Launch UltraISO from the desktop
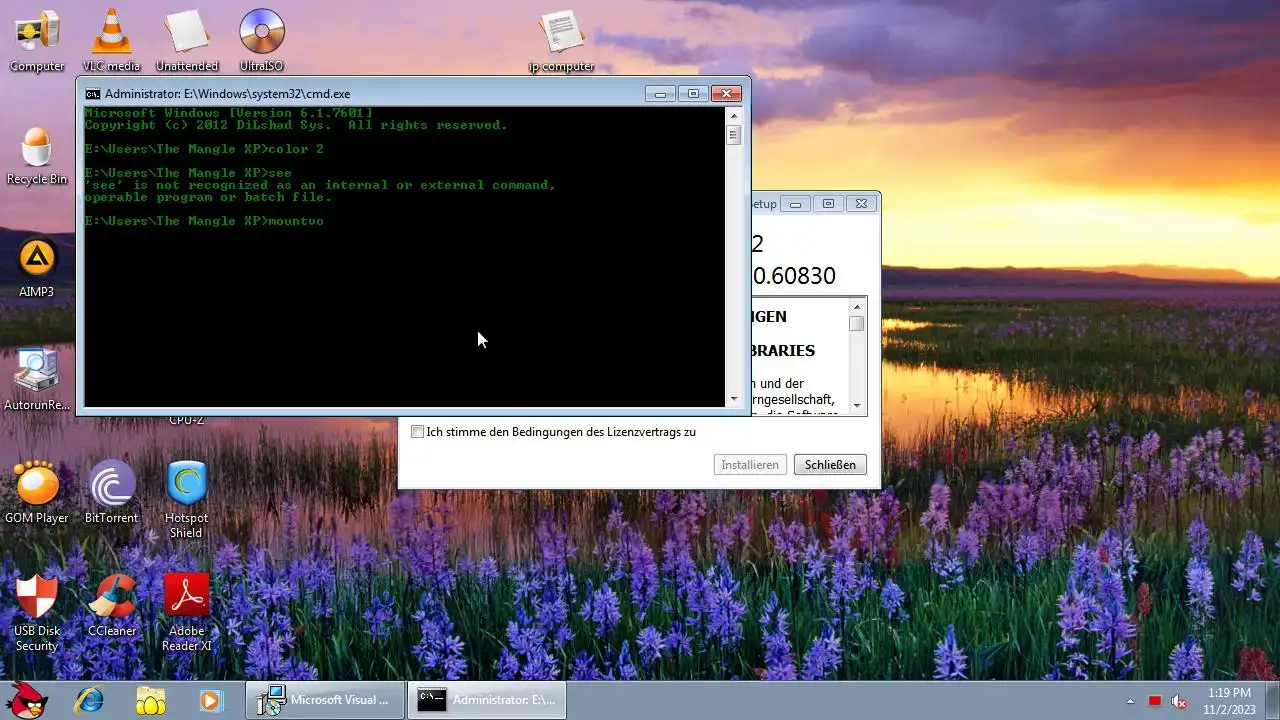Viewport: 1280px width, 720px height. coord(262,40)
